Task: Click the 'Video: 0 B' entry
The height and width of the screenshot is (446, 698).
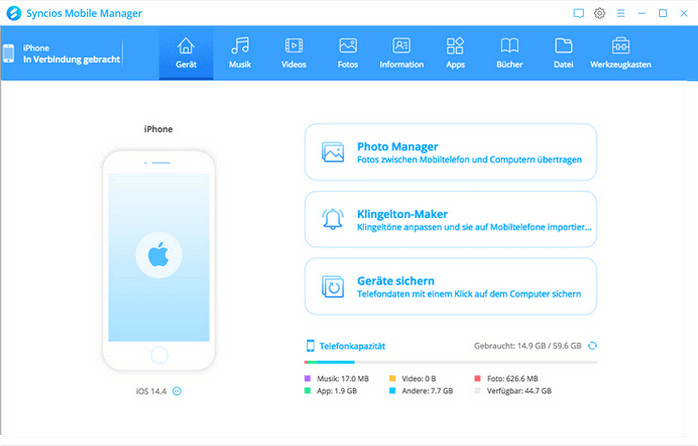Action: coord(419,379)
